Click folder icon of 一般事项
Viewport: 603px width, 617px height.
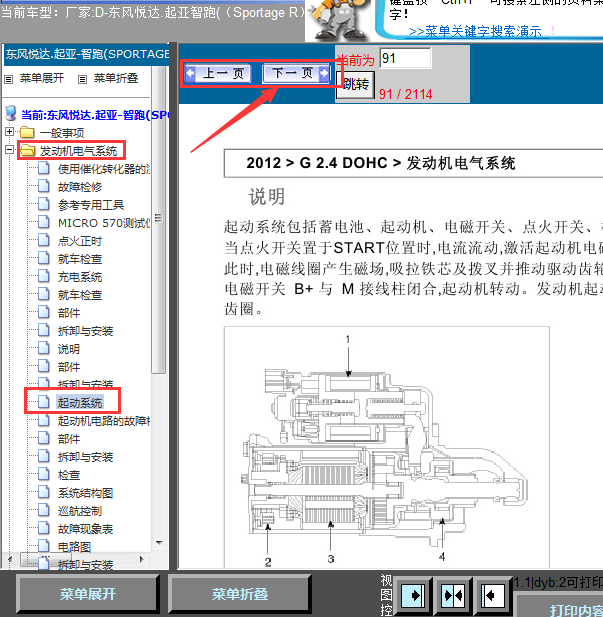click(27, 132)
